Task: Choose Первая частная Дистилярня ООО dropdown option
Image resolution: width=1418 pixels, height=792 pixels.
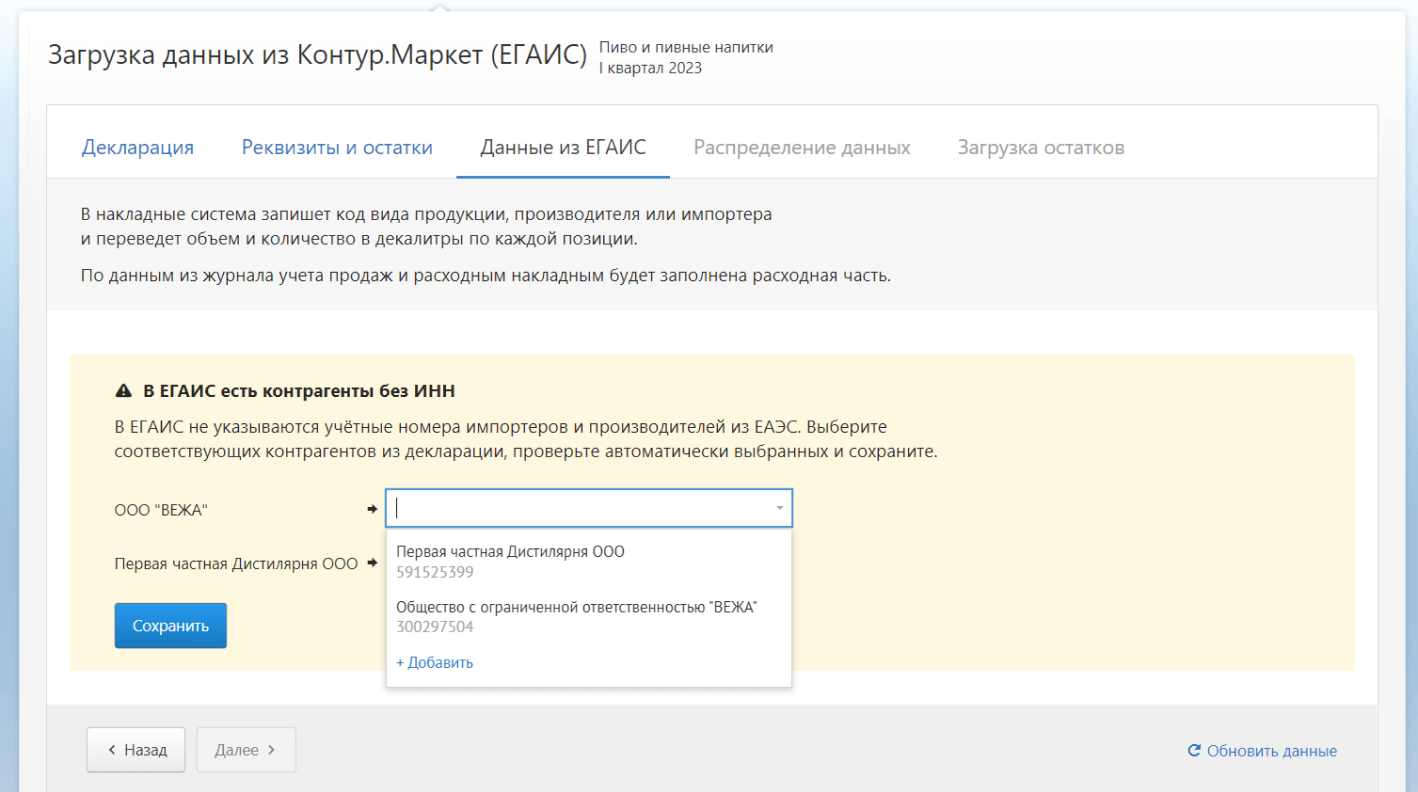Action: pyautogui.click(x=589, y=561)
